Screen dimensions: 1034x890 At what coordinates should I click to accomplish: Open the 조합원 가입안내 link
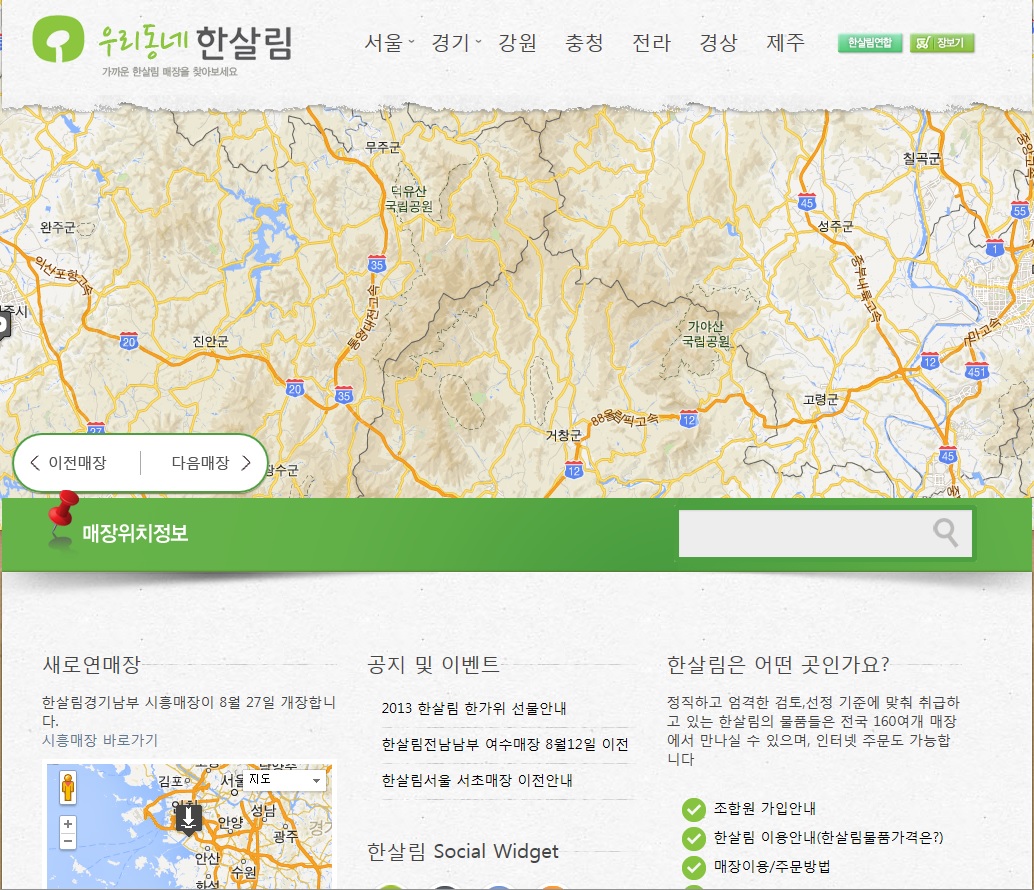click(x=765, y=808)
